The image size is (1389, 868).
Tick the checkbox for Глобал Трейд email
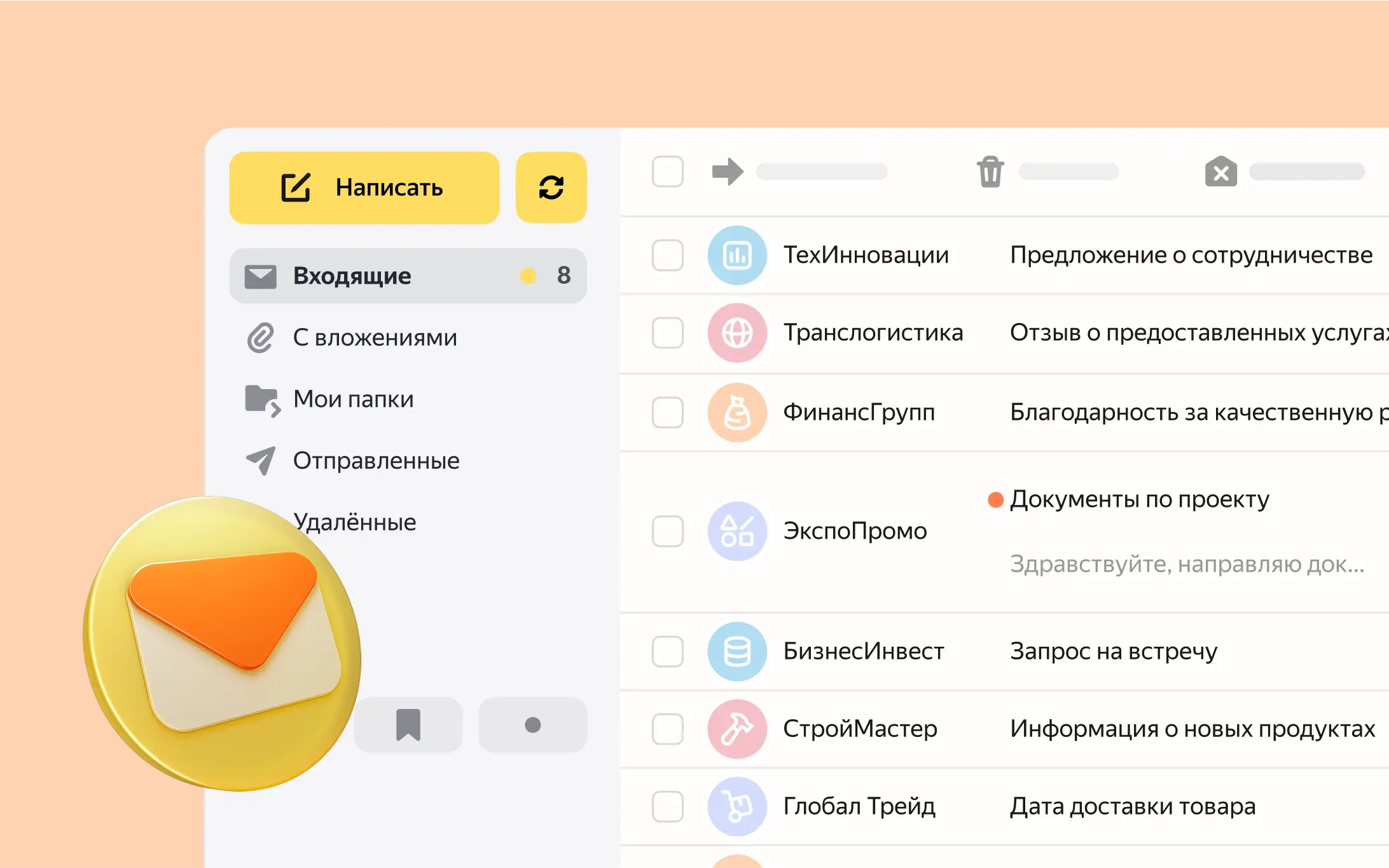[668, 806]
